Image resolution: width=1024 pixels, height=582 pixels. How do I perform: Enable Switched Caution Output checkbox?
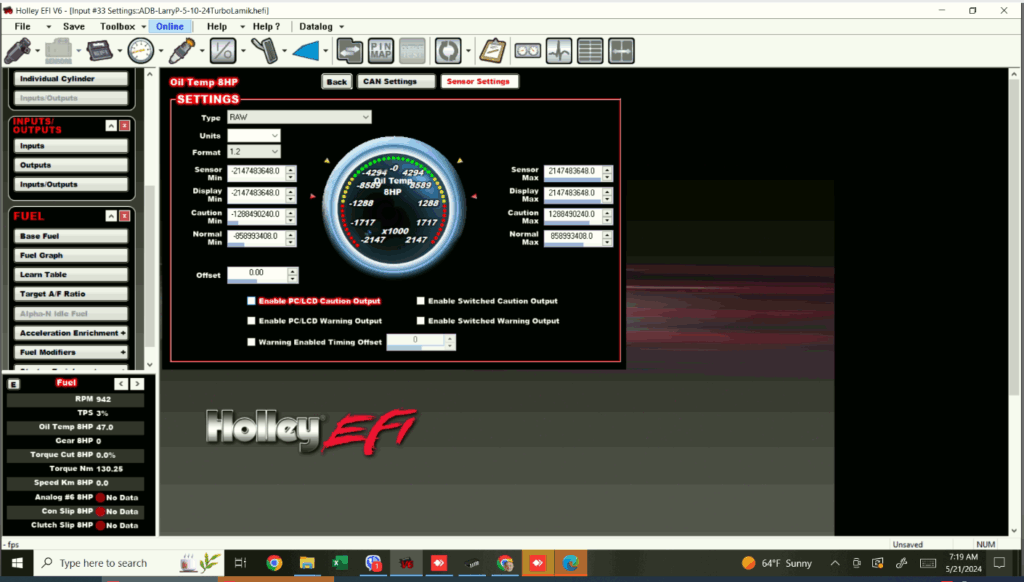421,301
